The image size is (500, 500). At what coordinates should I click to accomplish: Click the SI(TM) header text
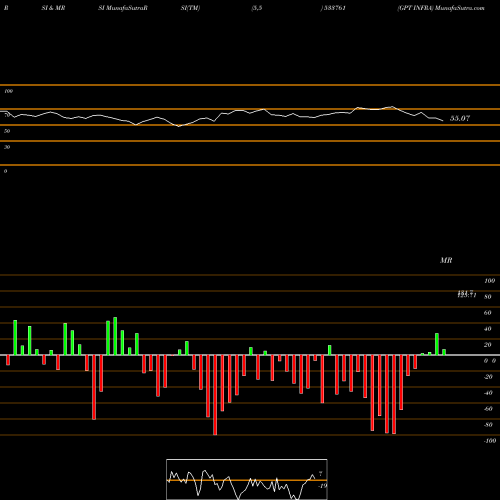[190, 8]
